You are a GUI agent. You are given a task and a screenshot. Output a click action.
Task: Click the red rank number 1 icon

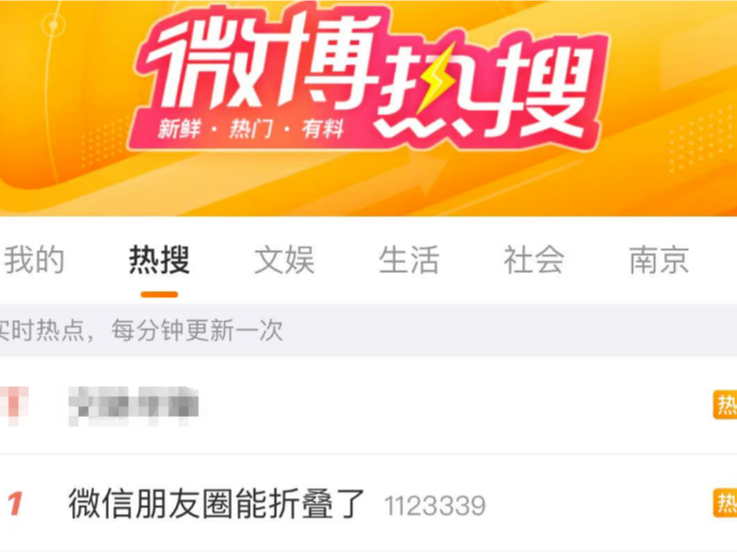click(x=15, y=504)
